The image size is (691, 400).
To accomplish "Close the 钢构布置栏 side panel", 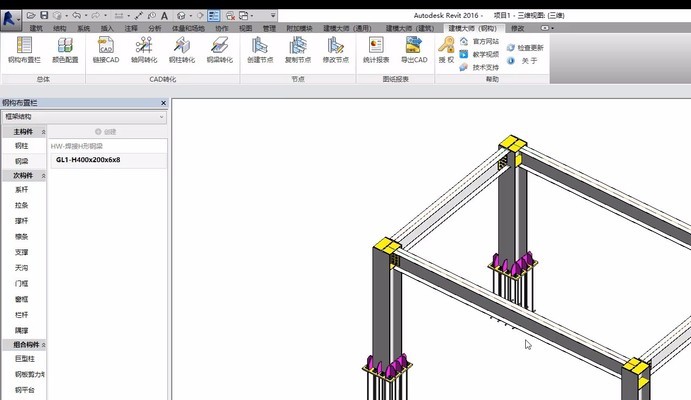I will (x=163, y=103).
